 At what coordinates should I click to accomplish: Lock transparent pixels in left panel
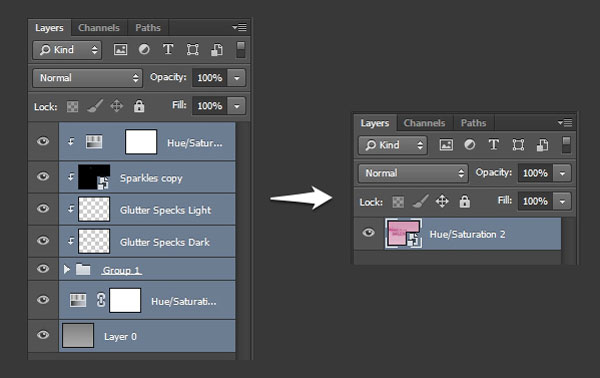click(72, 106)
